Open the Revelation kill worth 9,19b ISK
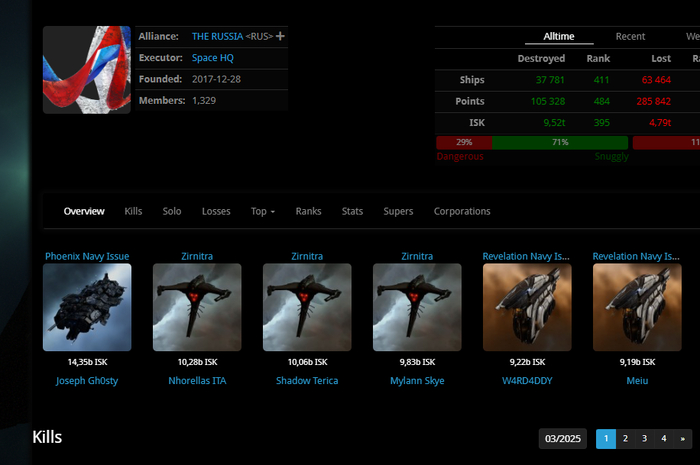 click(x=637, y=307)
